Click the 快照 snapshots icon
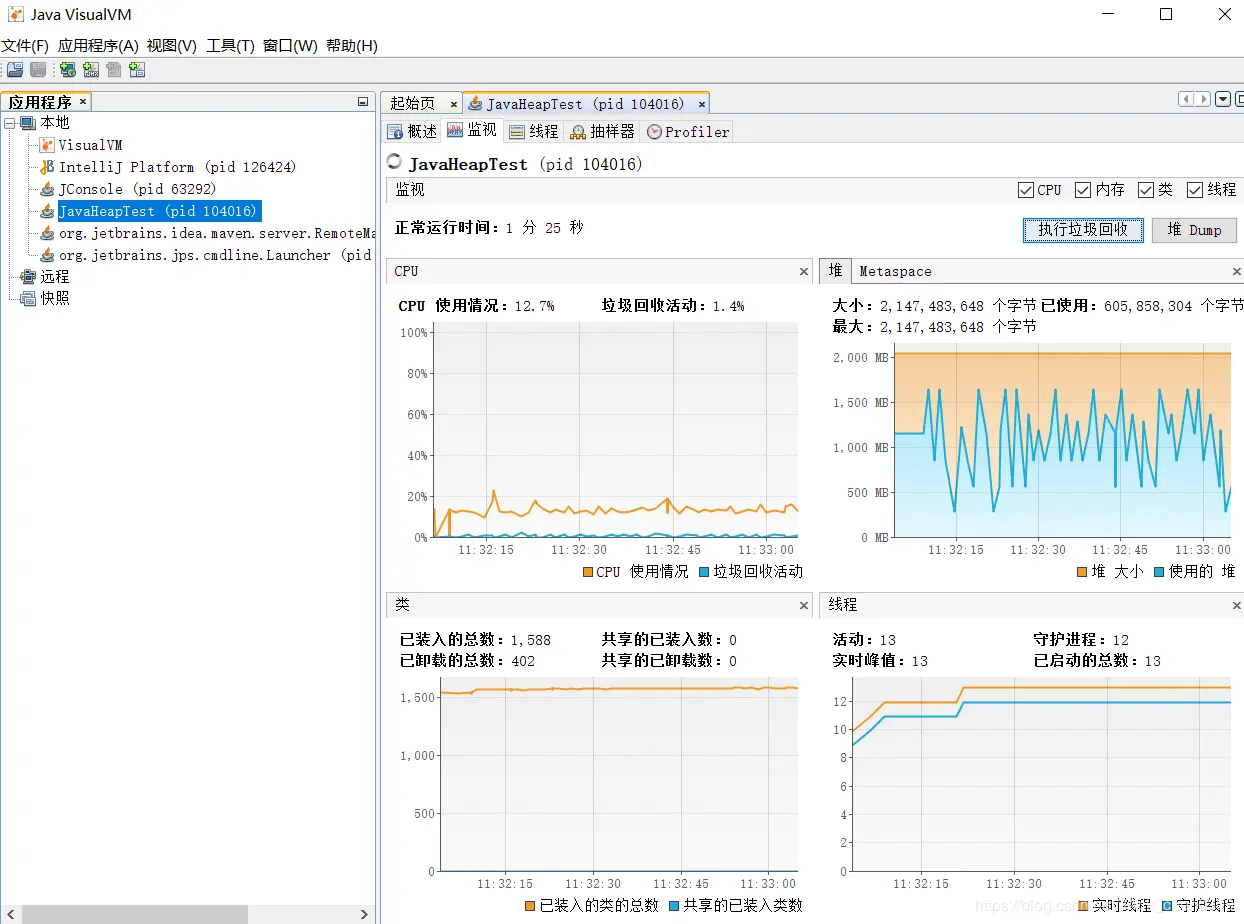Viewport: 1244px width, 924px height. point(28,299)
